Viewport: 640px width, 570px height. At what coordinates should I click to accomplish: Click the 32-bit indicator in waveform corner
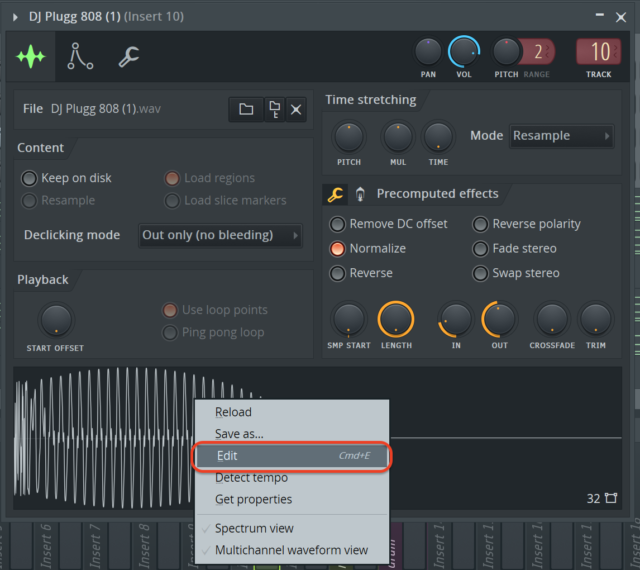point(600,498)
